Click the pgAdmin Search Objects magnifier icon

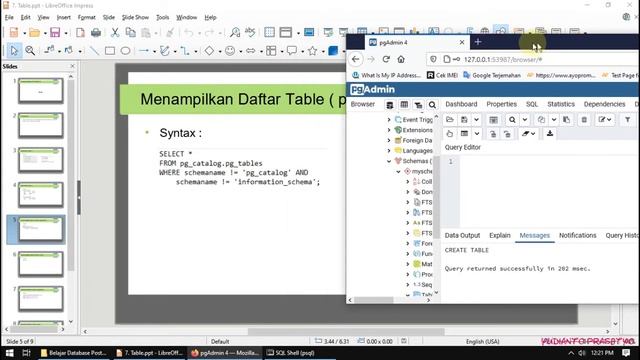coord(432,105)
